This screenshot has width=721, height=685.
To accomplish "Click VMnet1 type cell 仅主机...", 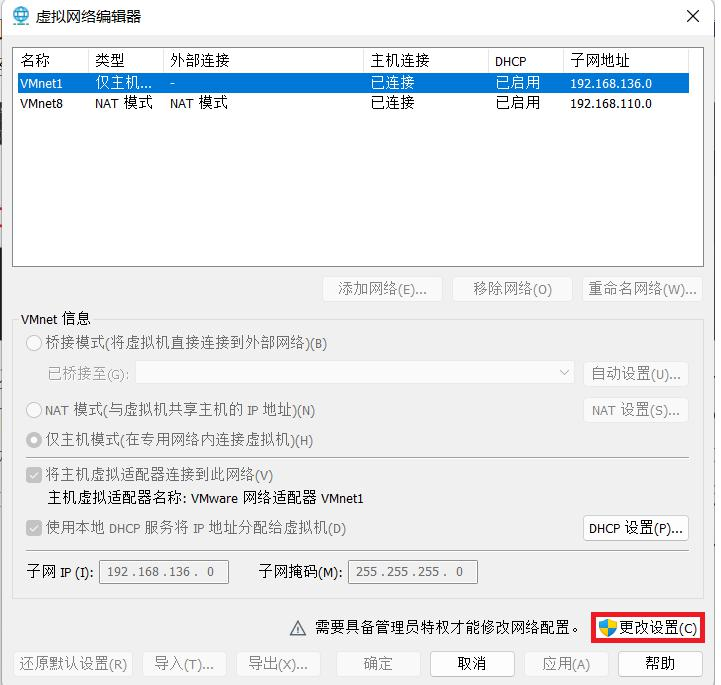I will 123,83.
